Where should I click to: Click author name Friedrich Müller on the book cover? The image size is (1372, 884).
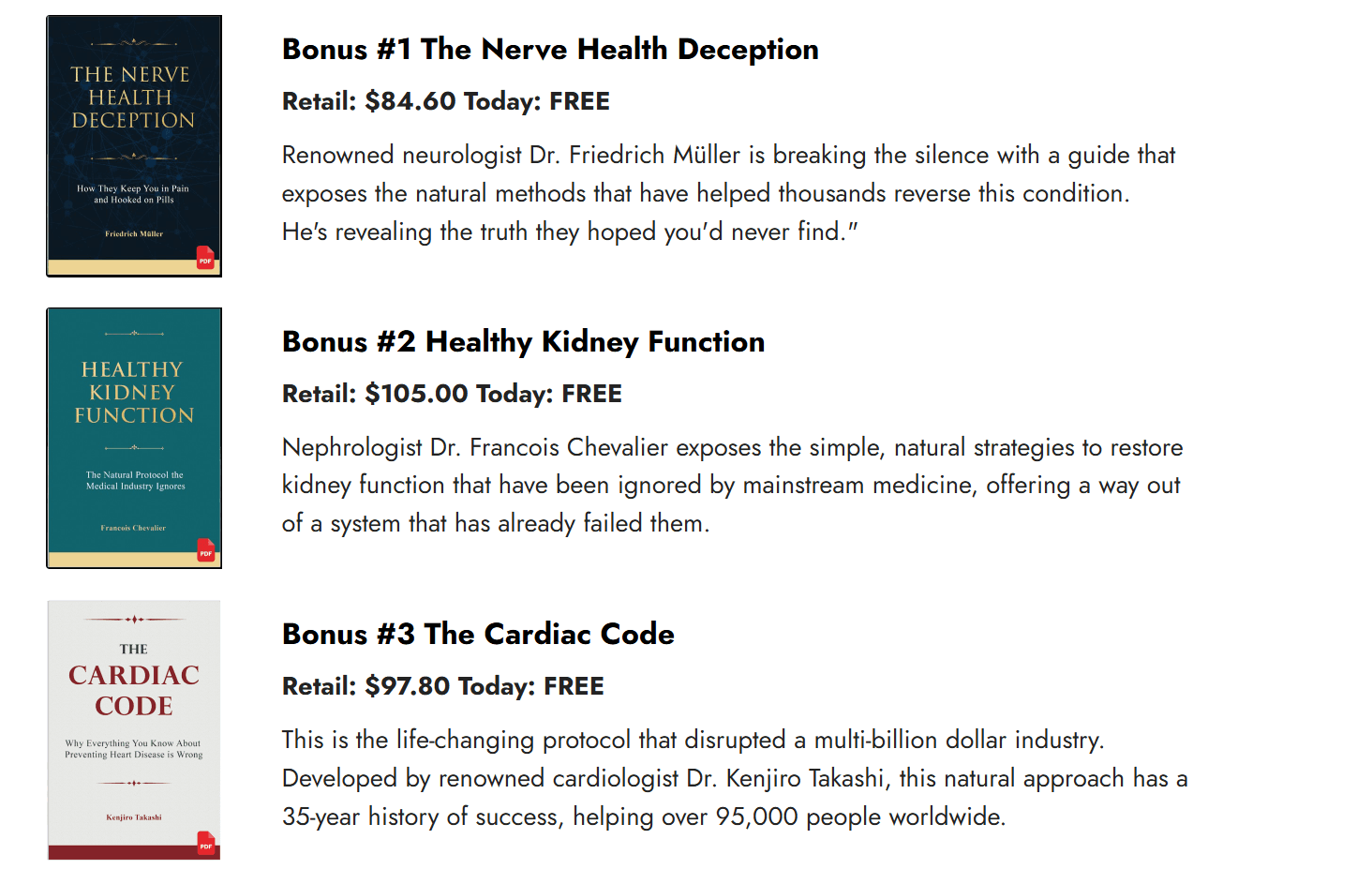point(134,234)
